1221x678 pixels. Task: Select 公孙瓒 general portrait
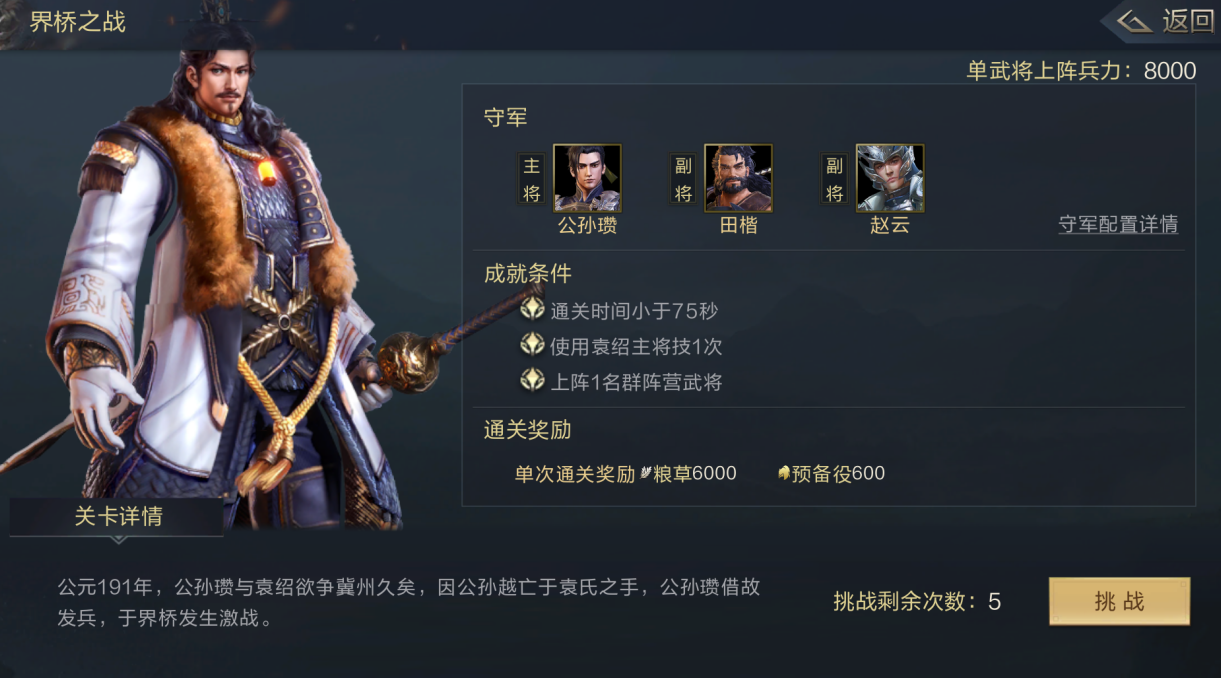587,178
